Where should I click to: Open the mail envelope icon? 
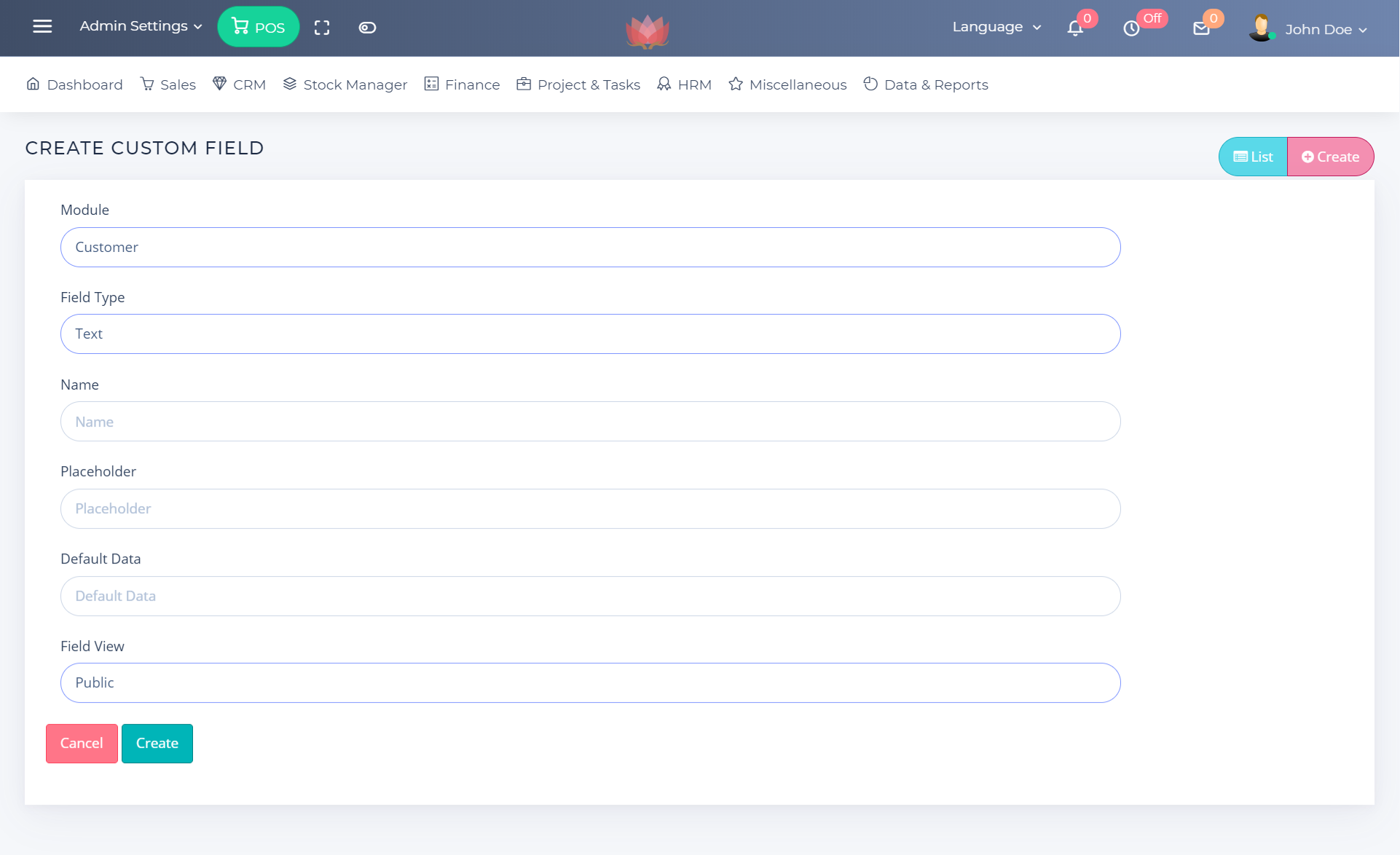(1201, 28)
